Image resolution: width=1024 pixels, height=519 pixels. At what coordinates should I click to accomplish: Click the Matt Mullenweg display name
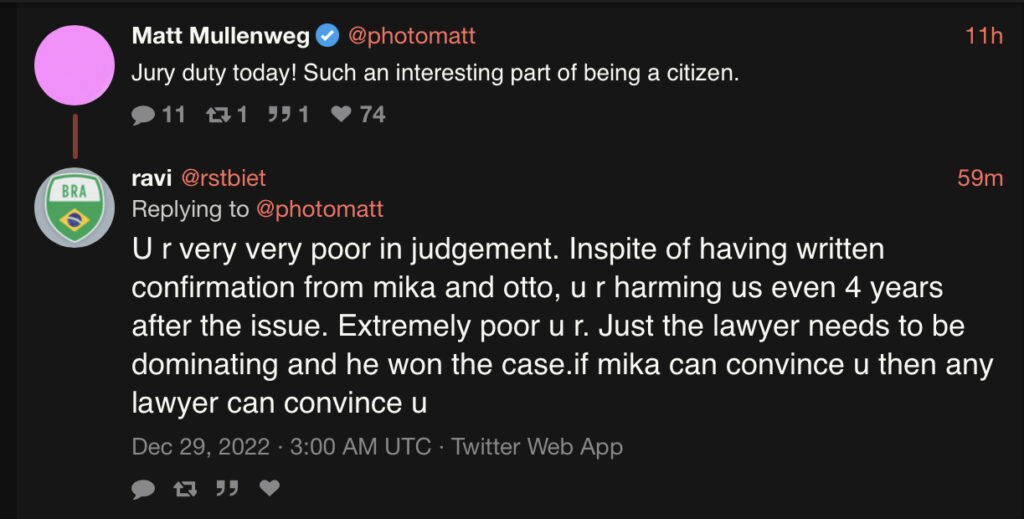click(220, 37)
